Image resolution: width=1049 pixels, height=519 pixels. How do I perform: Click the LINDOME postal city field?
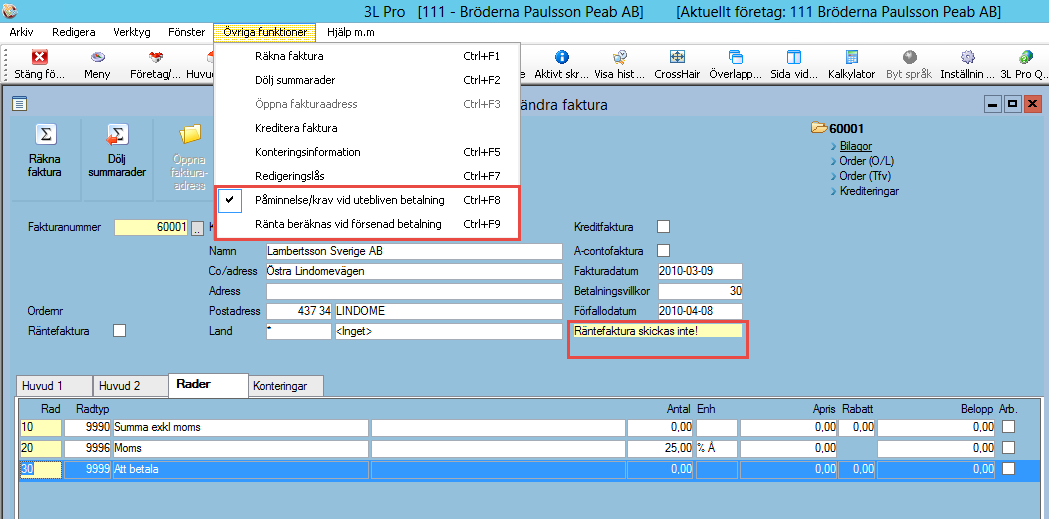click(448, 312)
